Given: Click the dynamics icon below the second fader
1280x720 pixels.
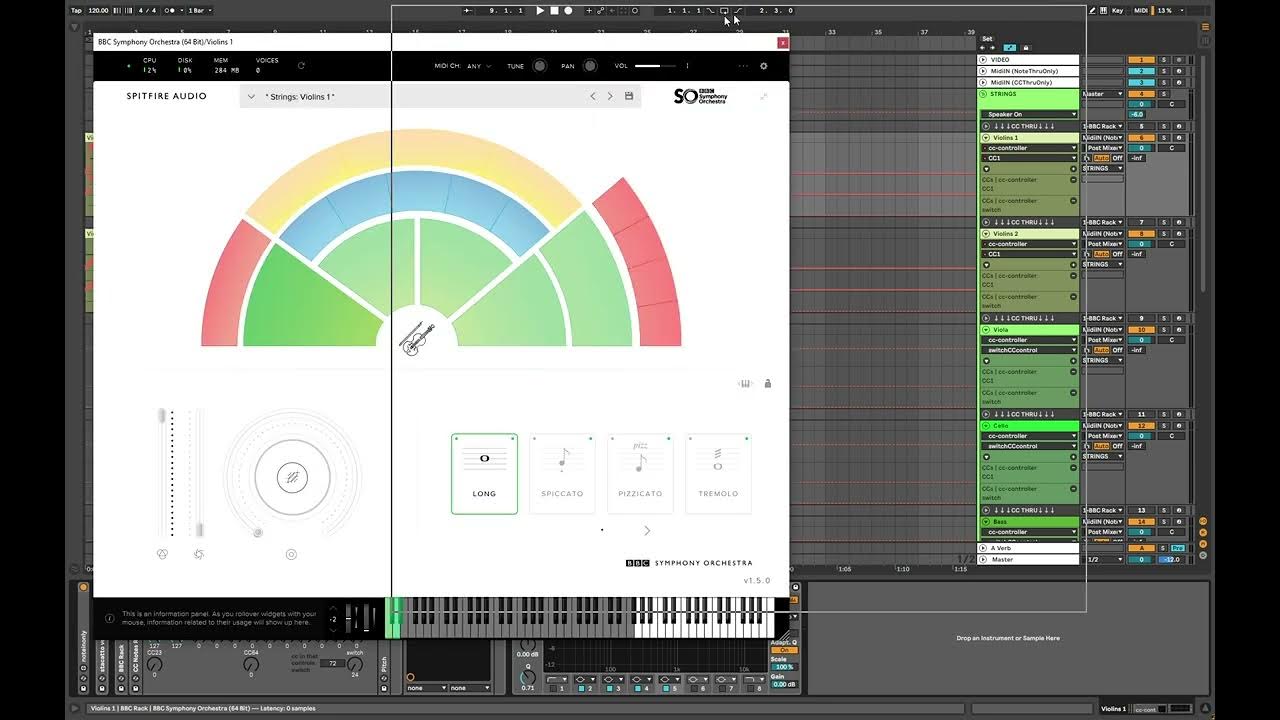Looking at the screenshot, I should [199, 554].
